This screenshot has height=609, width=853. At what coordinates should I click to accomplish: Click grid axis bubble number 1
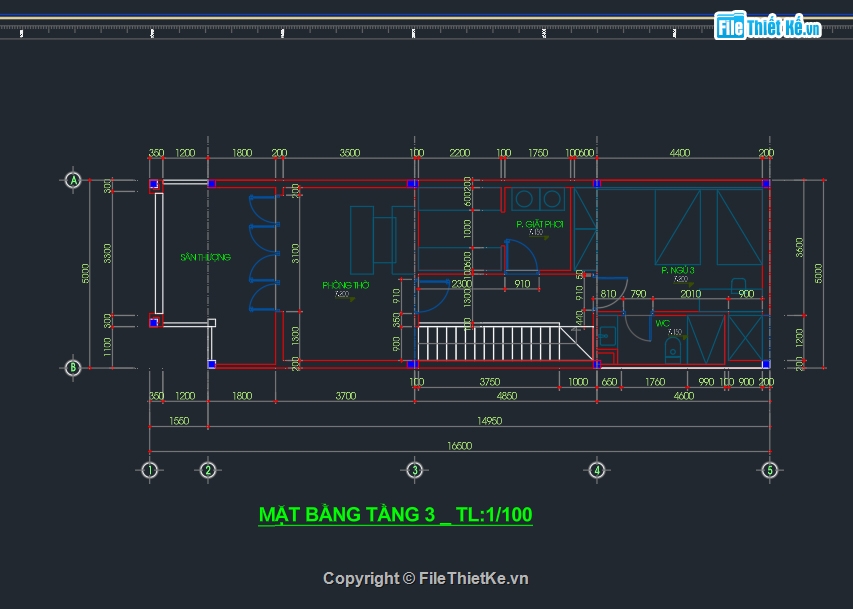tap(150, 469)
